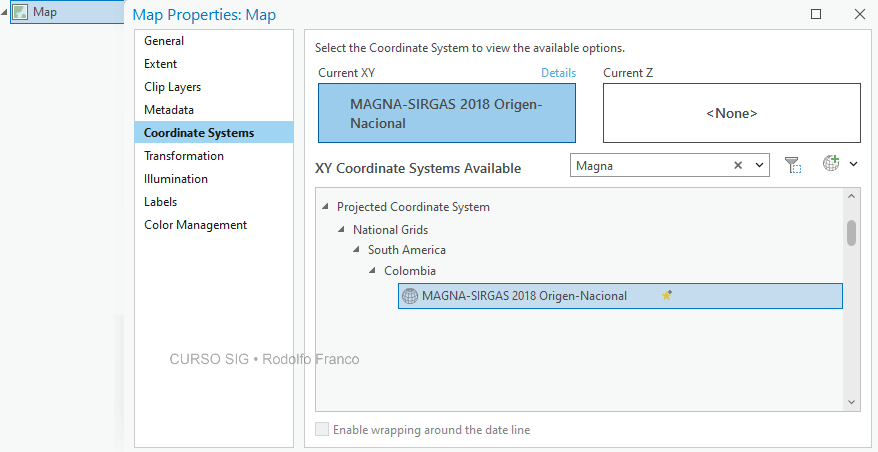Click the Map icon in contents pane
Screen dimensions: 878x452
(x=20, y=12)
